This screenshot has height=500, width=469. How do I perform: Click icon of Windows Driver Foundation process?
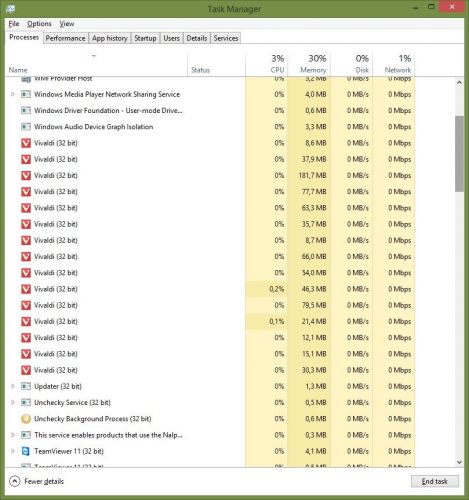tap(26, 110)
